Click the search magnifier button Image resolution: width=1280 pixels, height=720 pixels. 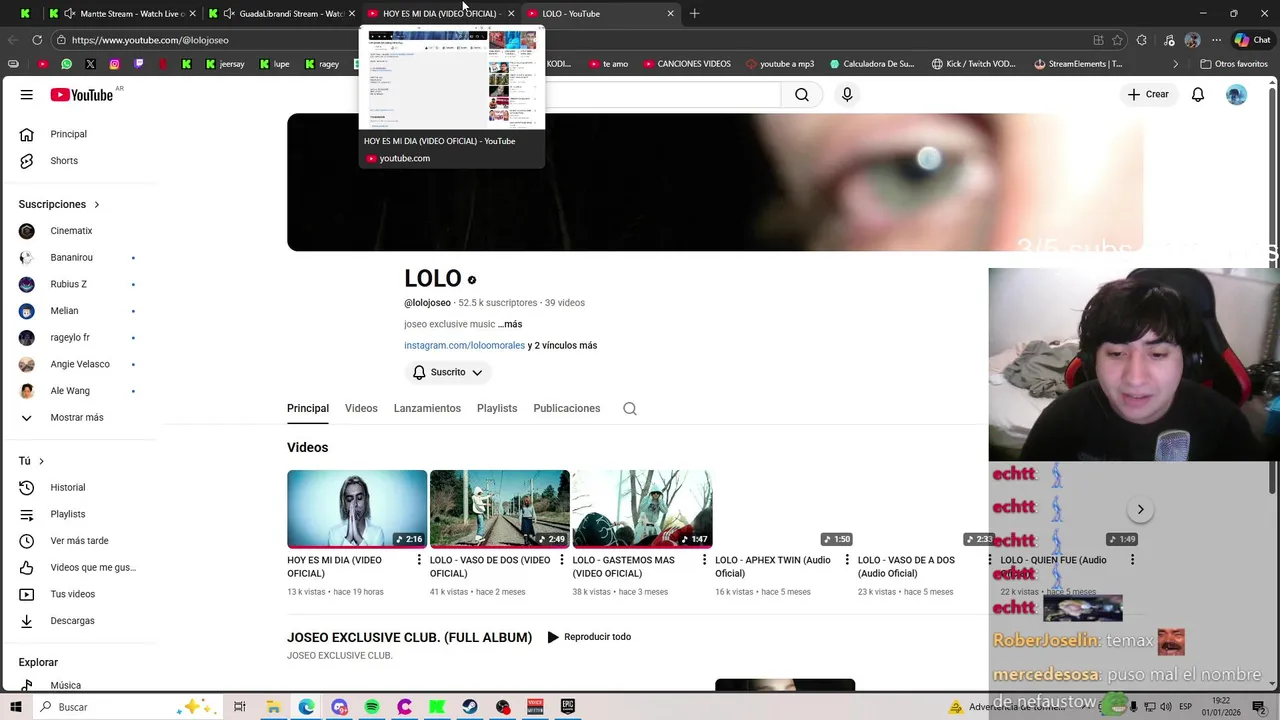click(x=802, y=94)
